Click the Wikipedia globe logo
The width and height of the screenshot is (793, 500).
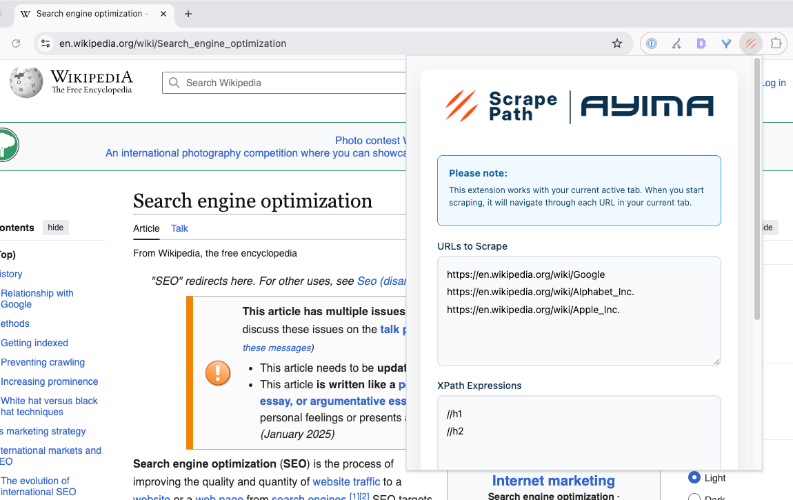point(26,82)
